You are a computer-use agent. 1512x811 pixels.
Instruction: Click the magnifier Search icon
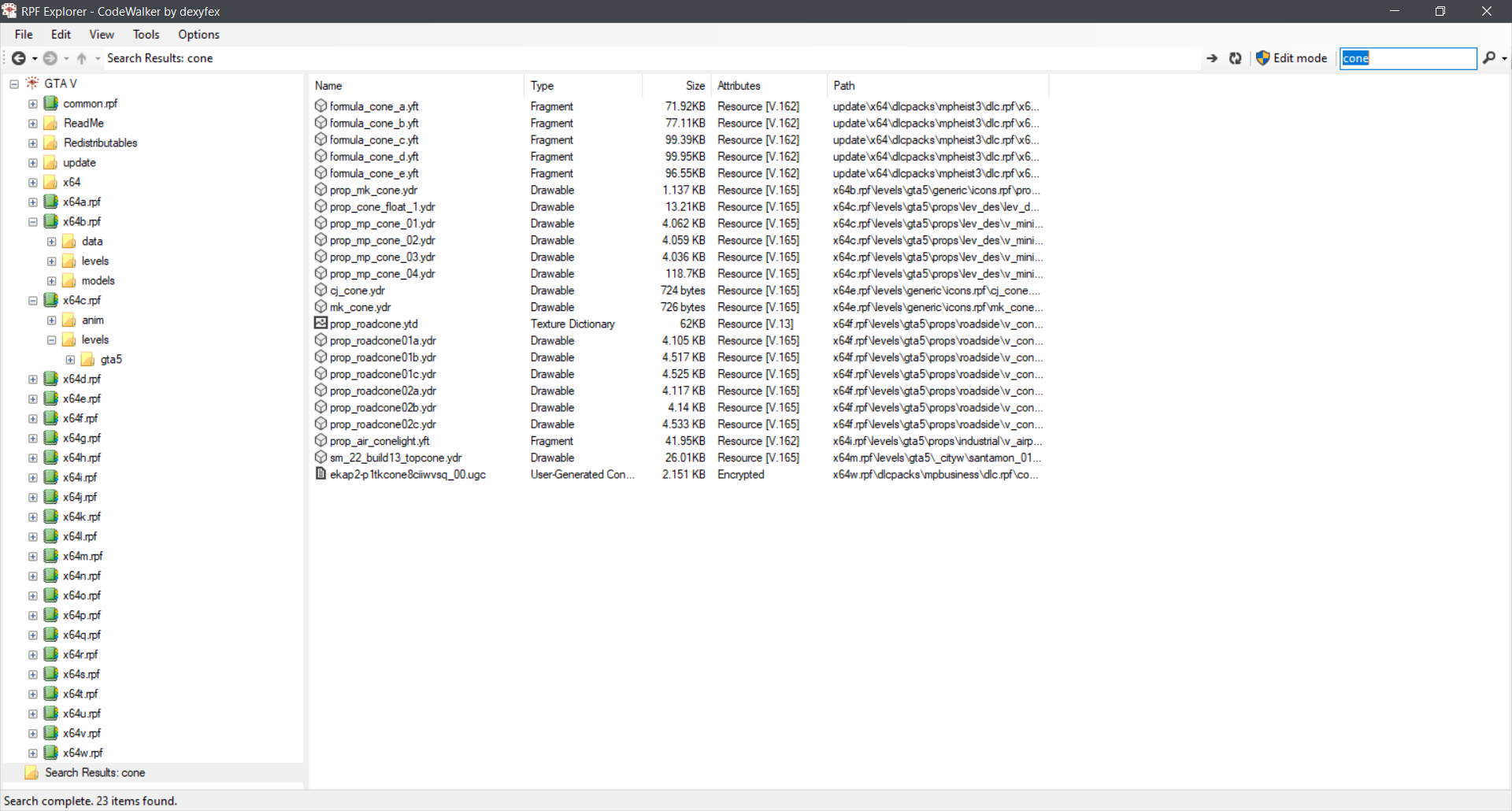point(1488,57)
